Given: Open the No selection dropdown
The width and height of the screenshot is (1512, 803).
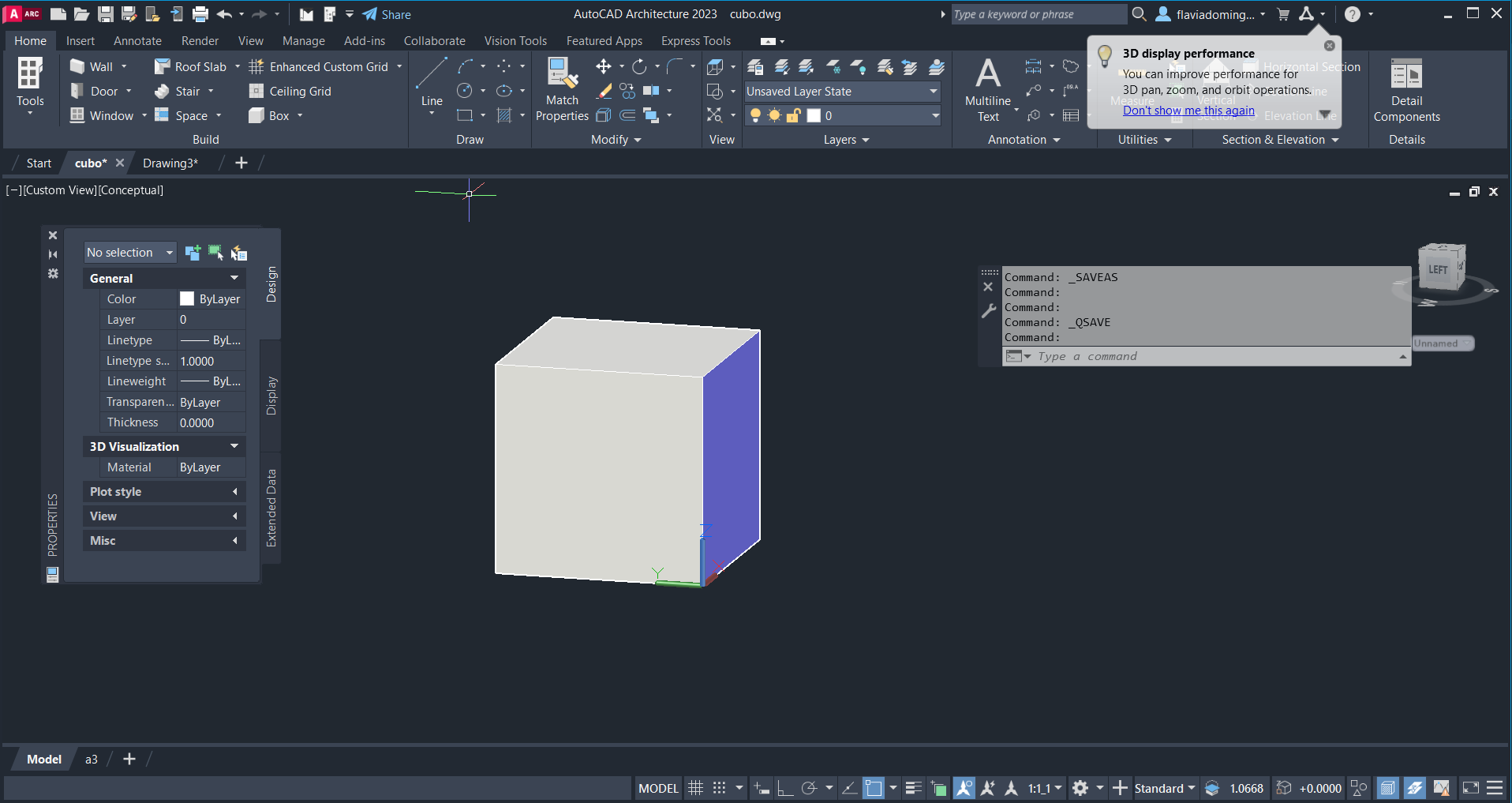Looking at the screenshot, I should 129,253.
